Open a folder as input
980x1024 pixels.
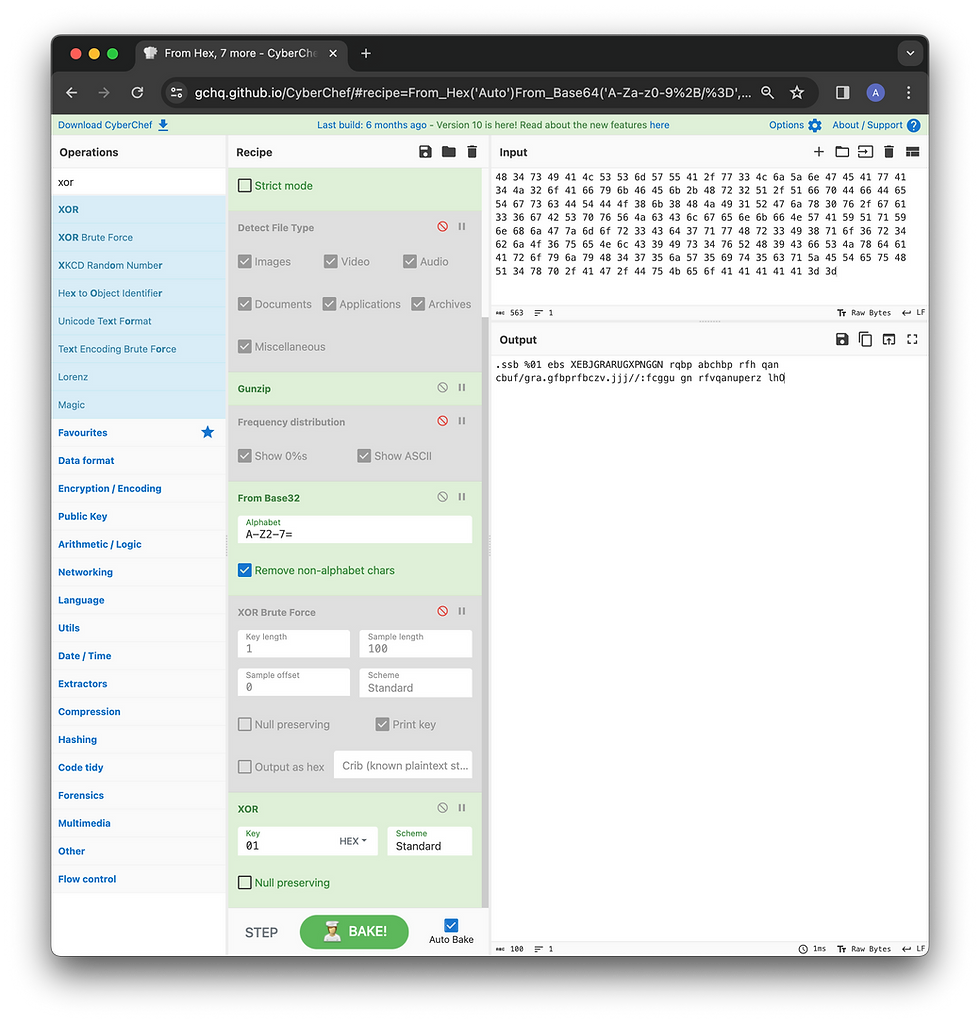(842, 152)
